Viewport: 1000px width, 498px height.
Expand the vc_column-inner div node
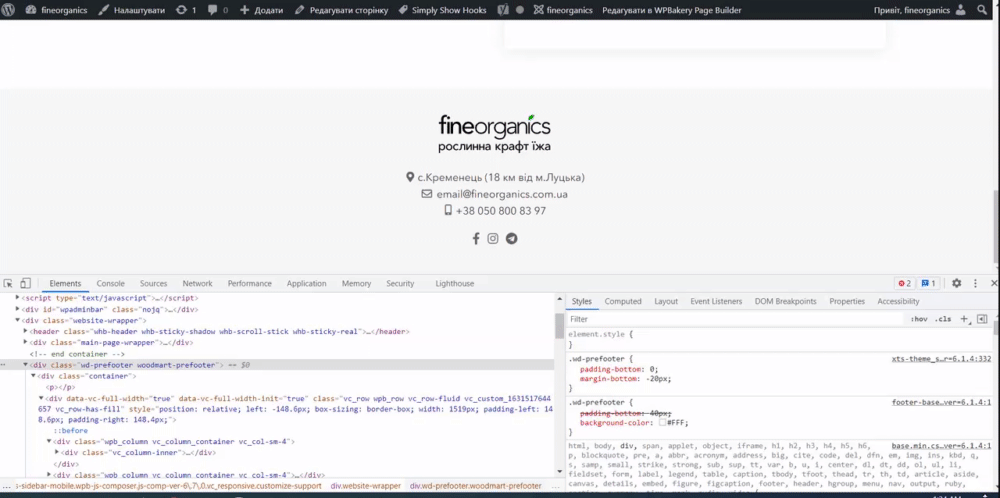(x=56, y=453)
